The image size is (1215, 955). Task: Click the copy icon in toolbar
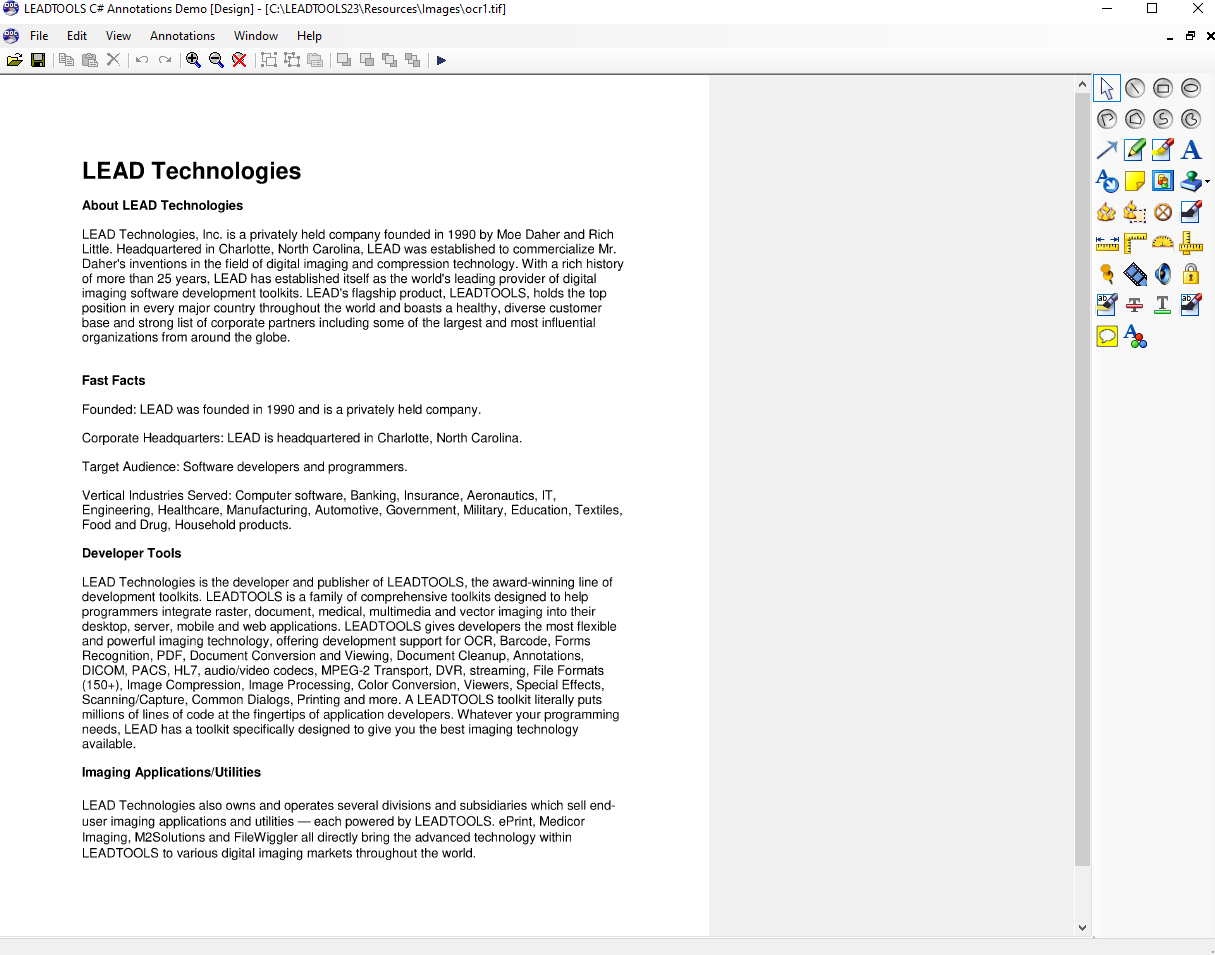(x=66, y=60)
